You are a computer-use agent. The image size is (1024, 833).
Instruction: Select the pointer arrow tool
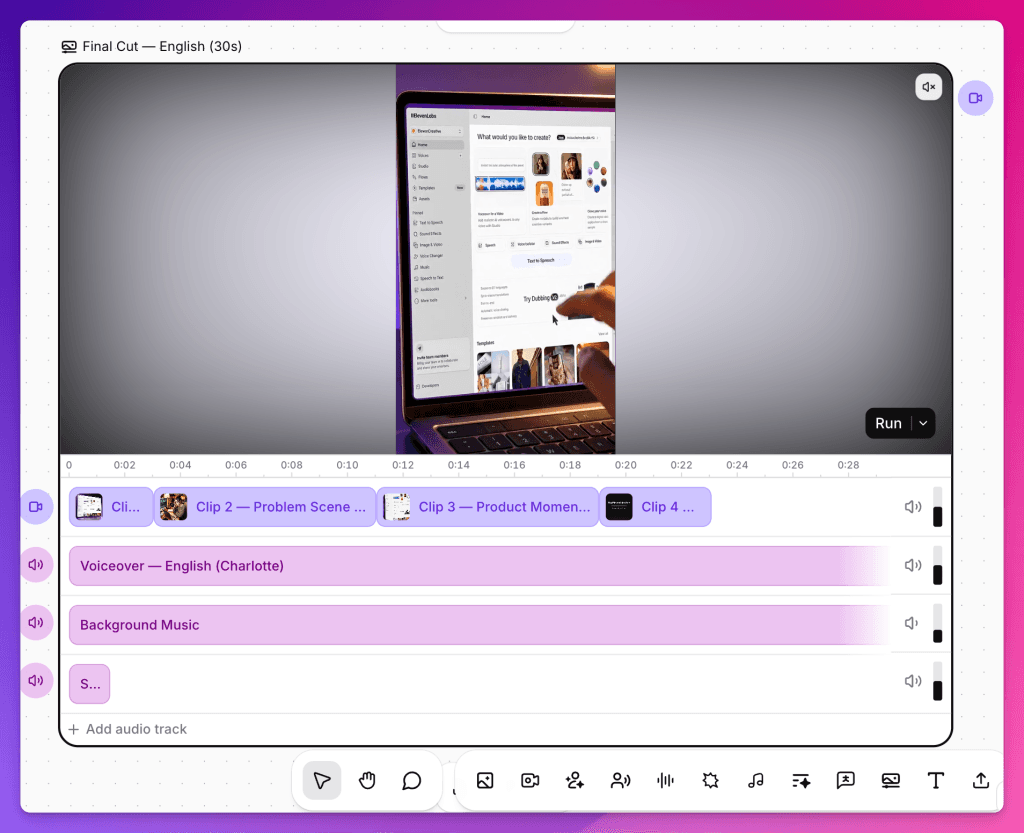pos(322,780)
